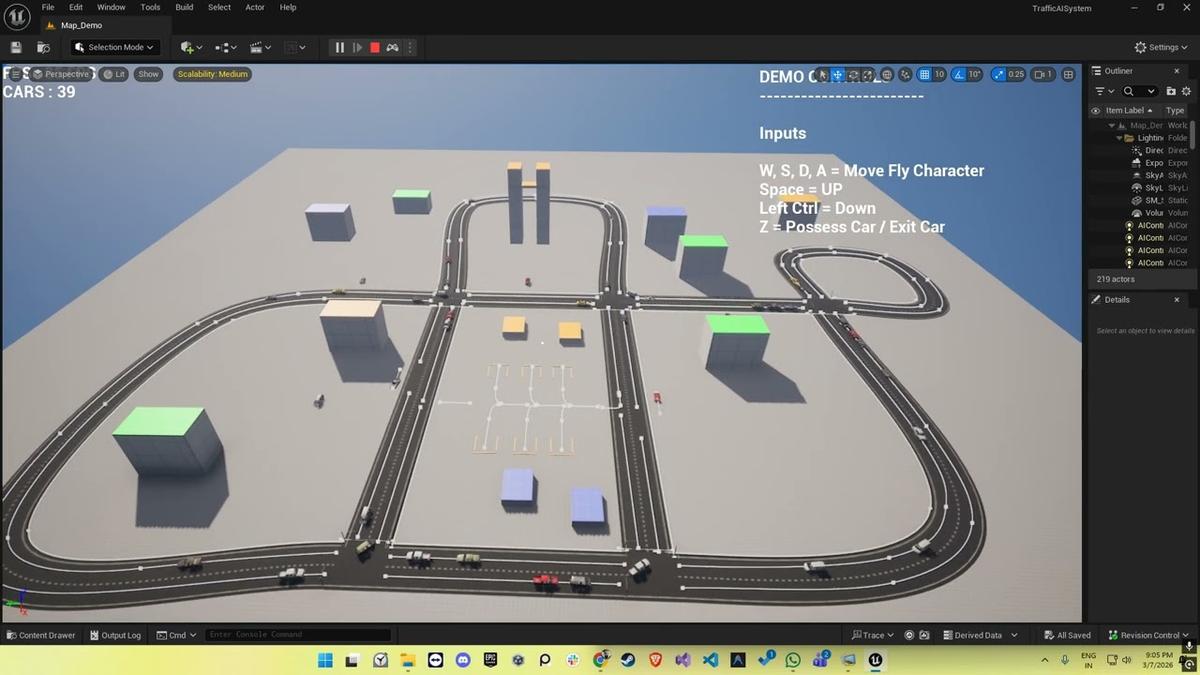Open rotation snap value 10°
Screen dimensions: 1200x675
click(975, 74)
